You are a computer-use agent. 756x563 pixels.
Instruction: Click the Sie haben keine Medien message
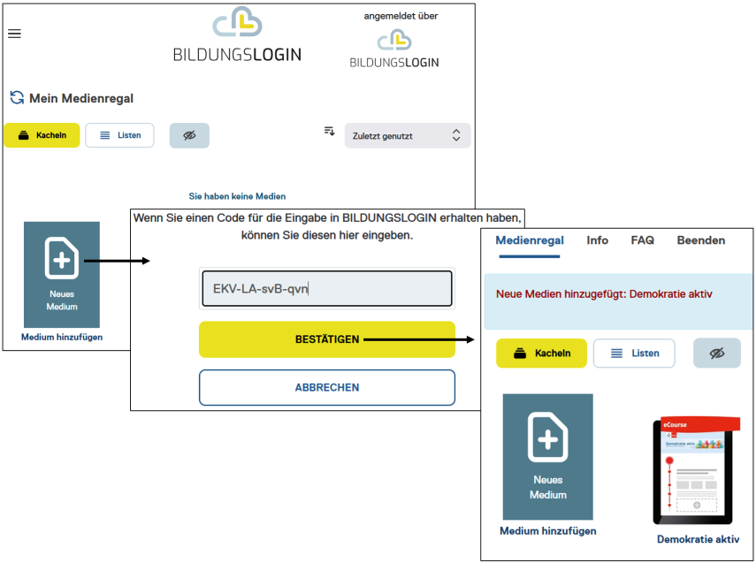(237, 196)
